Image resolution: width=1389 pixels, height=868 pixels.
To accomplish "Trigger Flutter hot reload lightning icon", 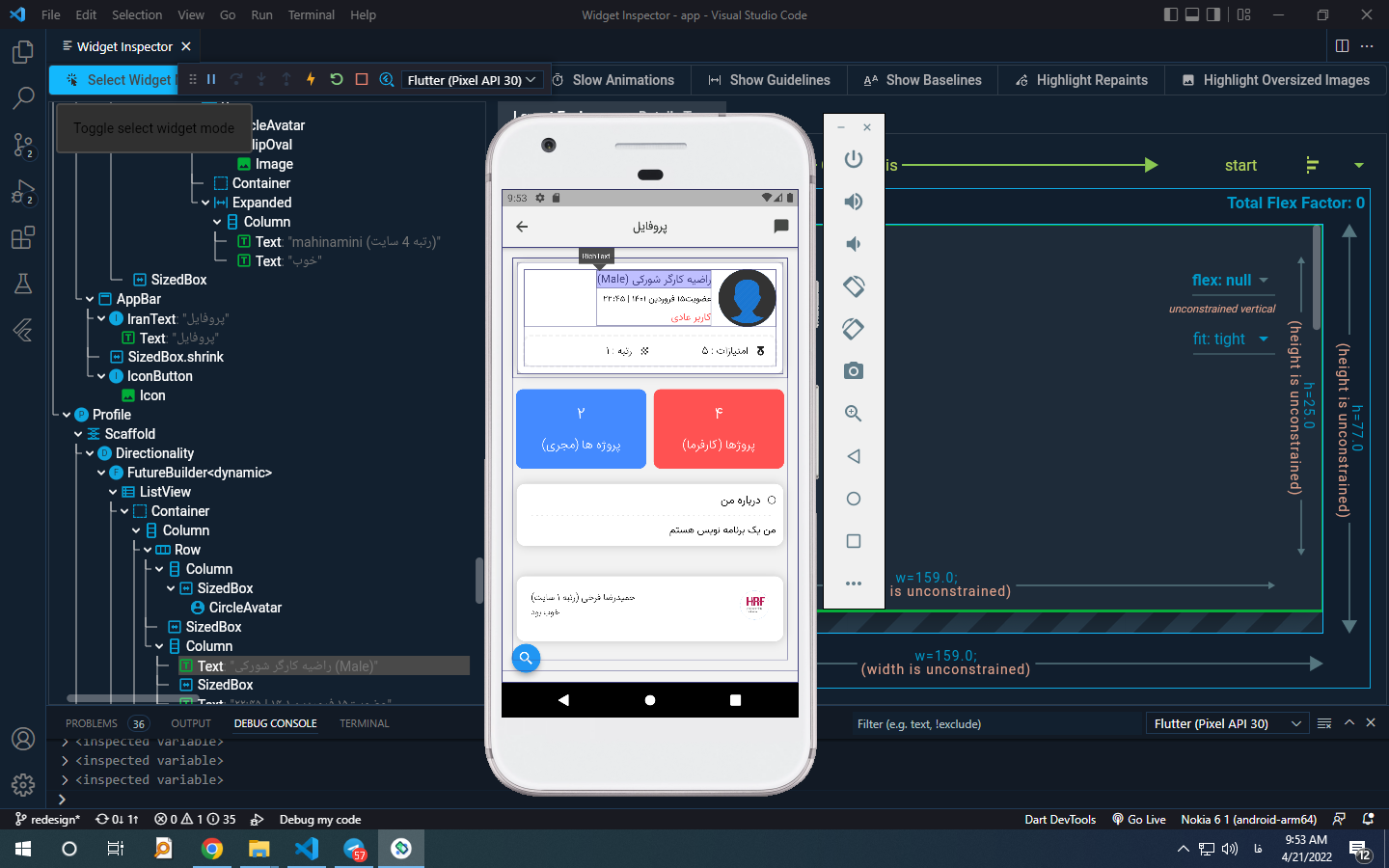I will 311,80.
